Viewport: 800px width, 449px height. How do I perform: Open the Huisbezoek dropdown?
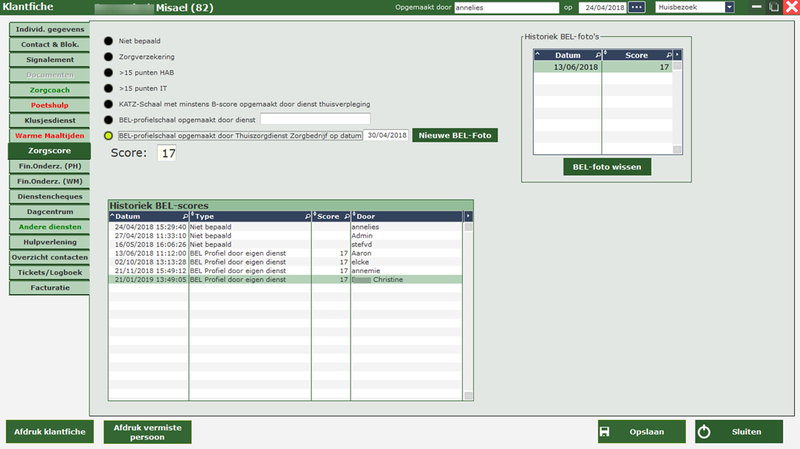(729, 8)
